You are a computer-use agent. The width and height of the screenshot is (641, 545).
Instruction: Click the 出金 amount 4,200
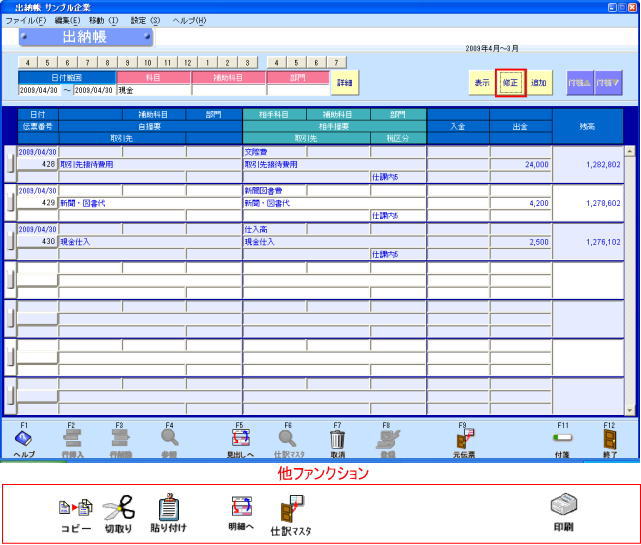539,203
